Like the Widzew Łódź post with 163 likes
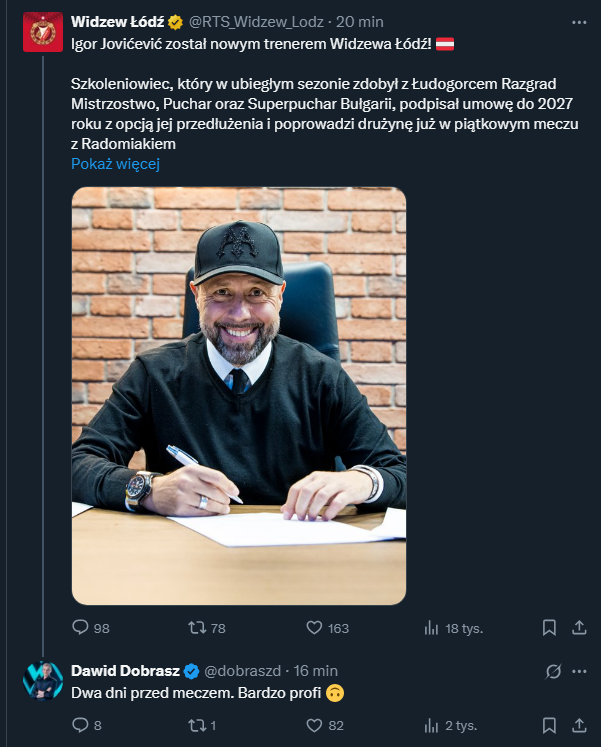Screen dimensions: 601x747 click(x=314, y=628)
